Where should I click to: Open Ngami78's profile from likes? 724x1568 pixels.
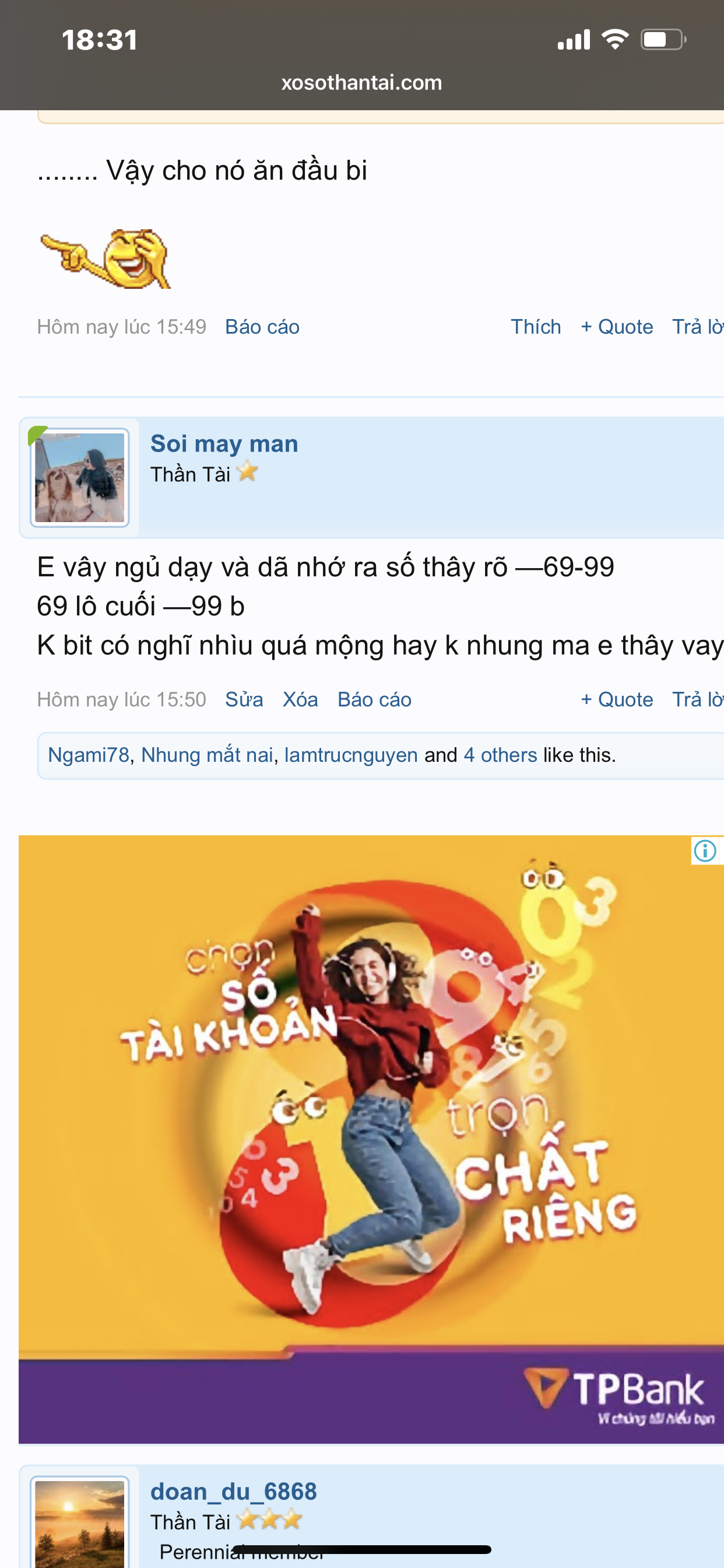coord(89,755)
